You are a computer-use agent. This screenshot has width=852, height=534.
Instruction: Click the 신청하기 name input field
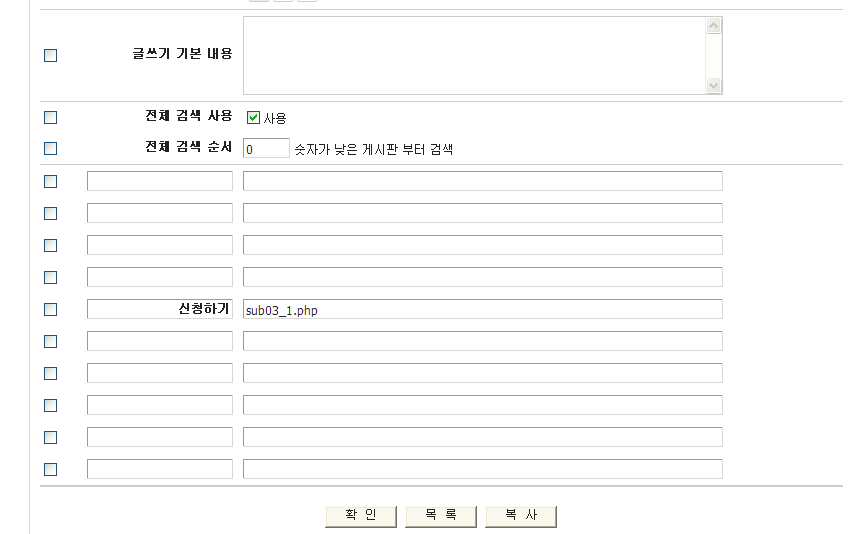(x=159, y=309)
